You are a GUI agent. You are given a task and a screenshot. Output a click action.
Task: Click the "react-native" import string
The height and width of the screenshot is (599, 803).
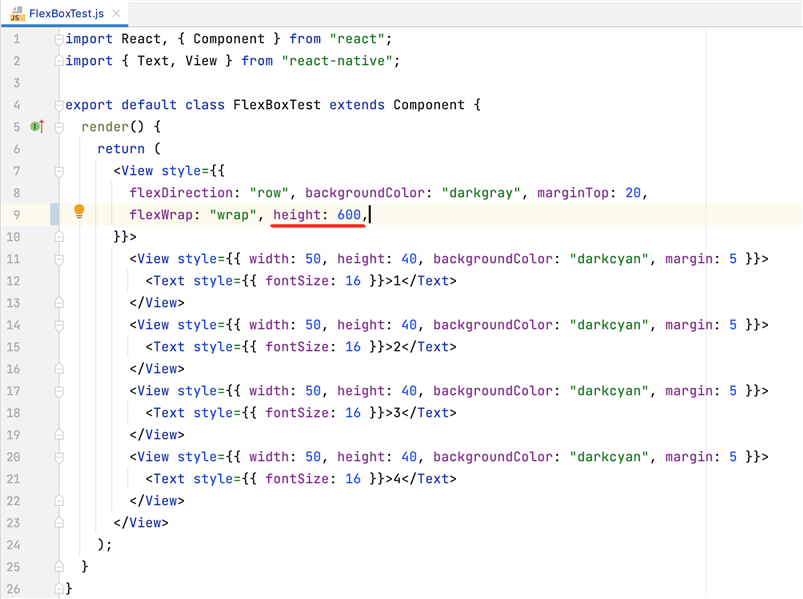tap(340, 61)
